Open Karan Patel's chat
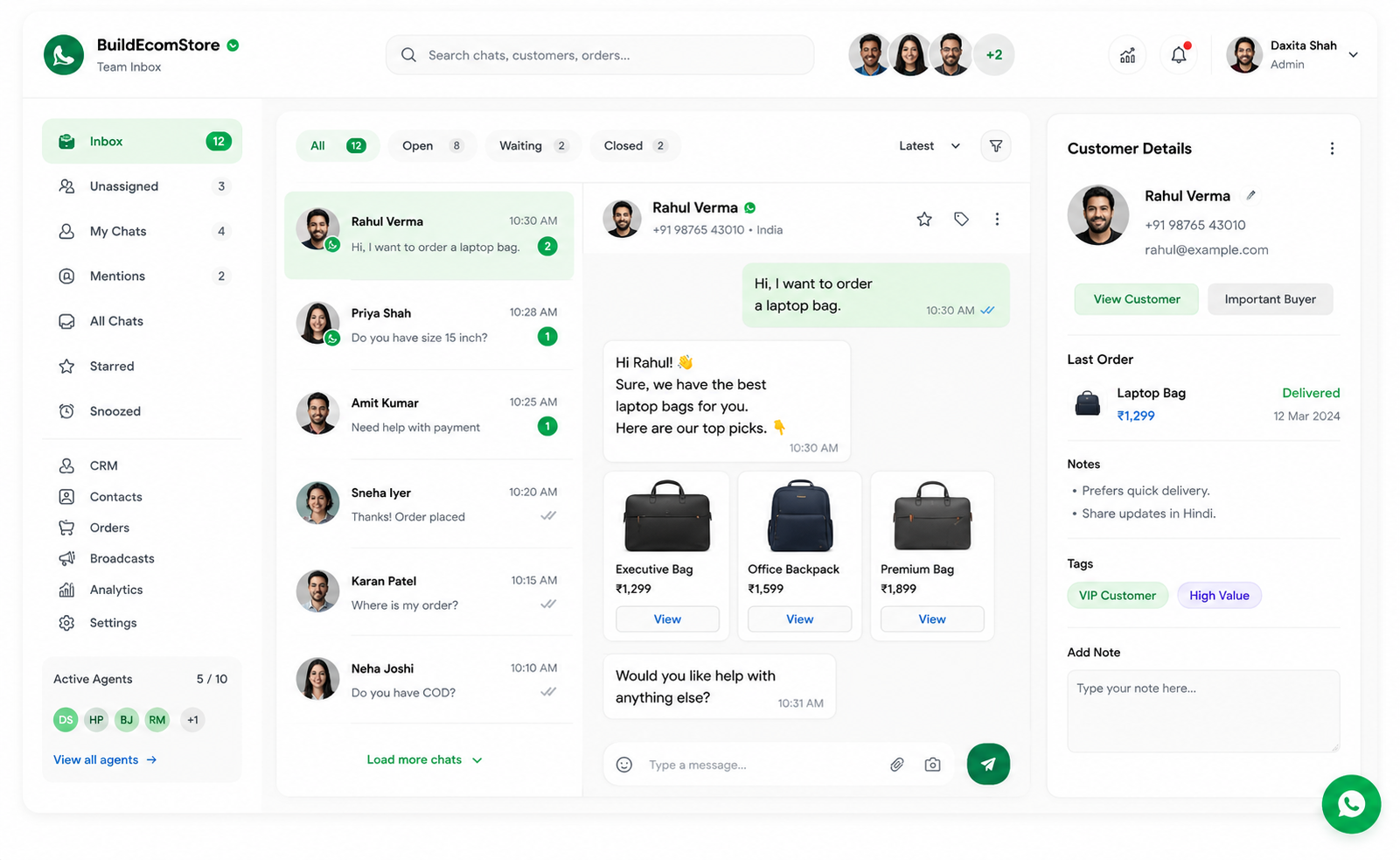The width and height of the screenshot is (1400, 860). (428, 592)
